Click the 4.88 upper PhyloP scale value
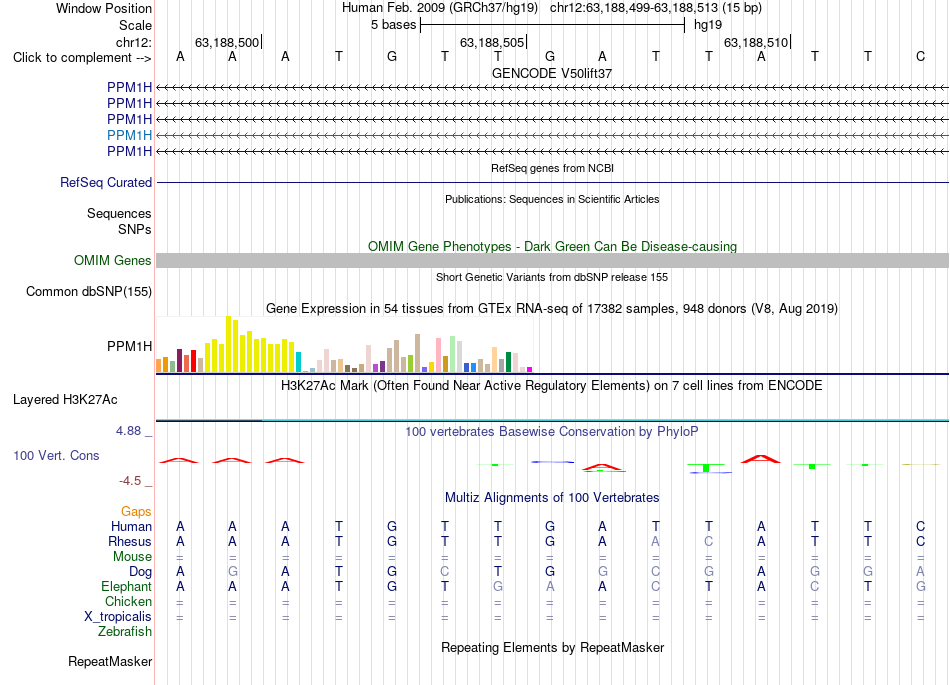 [x=128, y=431]
